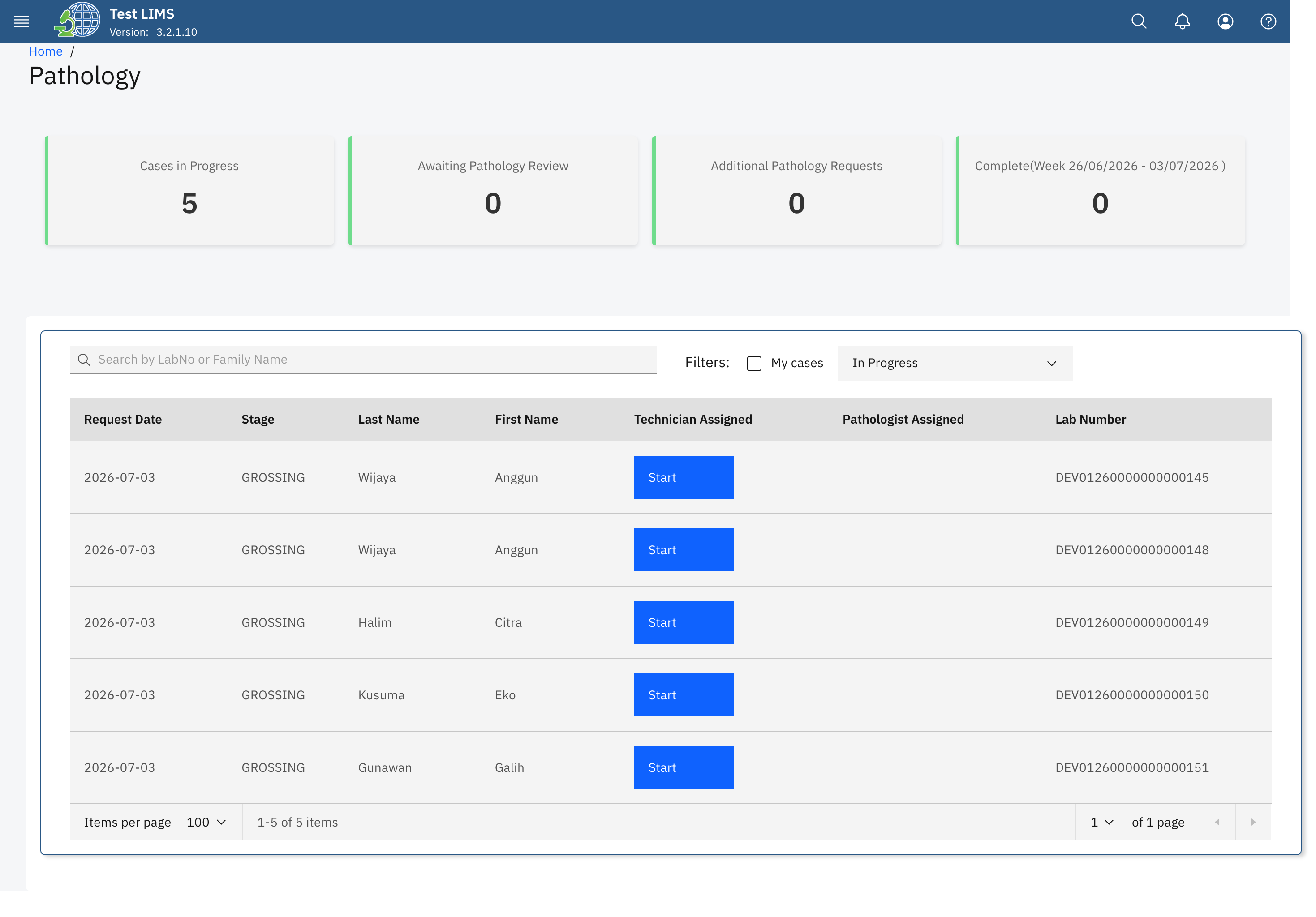Click first name Galih
The image size is (1316, 917).
click(510, 767)
